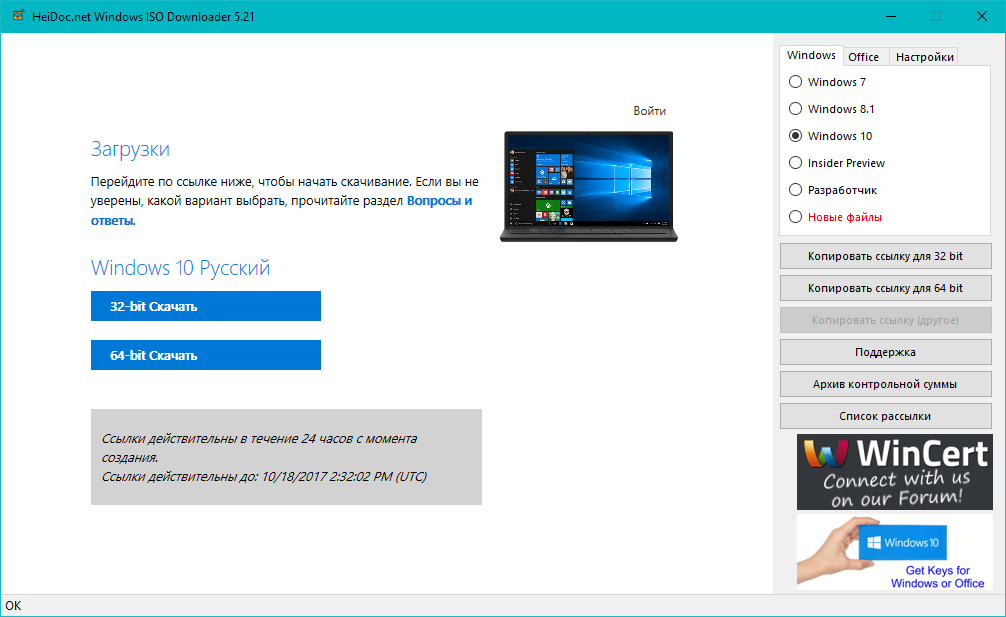Click the 64-bit Скачать button
Image resolution: width=1006 pixels, height=617 pixels.
pyautogui.click(x=206, y=355)
